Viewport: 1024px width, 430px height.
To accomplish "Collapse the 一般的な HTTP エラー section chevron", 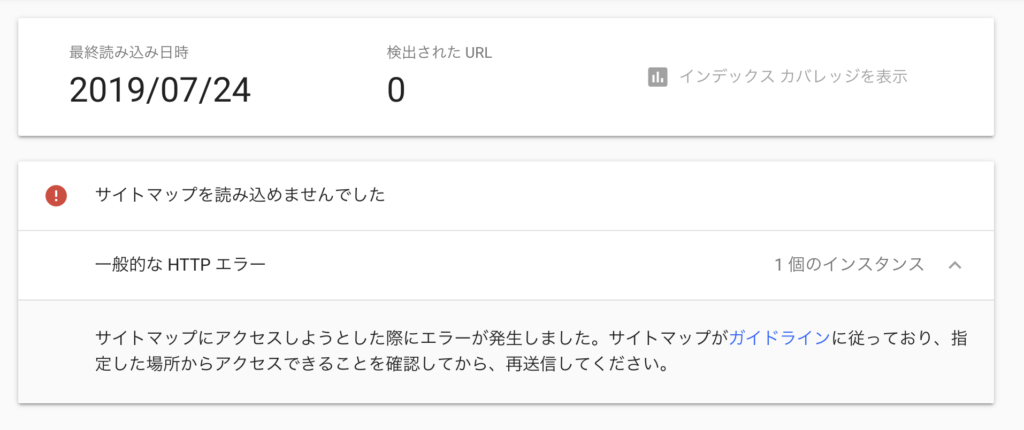I will pyautogui.click(x=955, y=265).
